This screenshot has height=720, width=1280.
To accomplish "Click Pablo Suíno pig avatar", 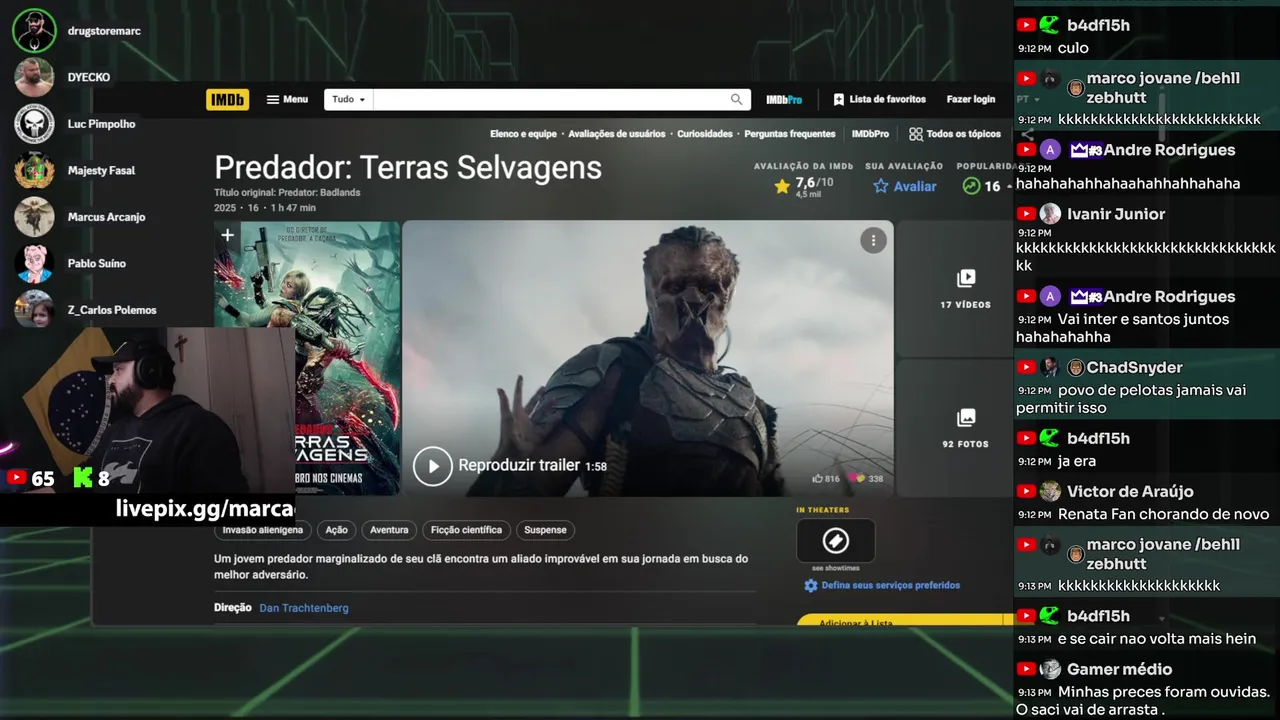I will 34,263.
